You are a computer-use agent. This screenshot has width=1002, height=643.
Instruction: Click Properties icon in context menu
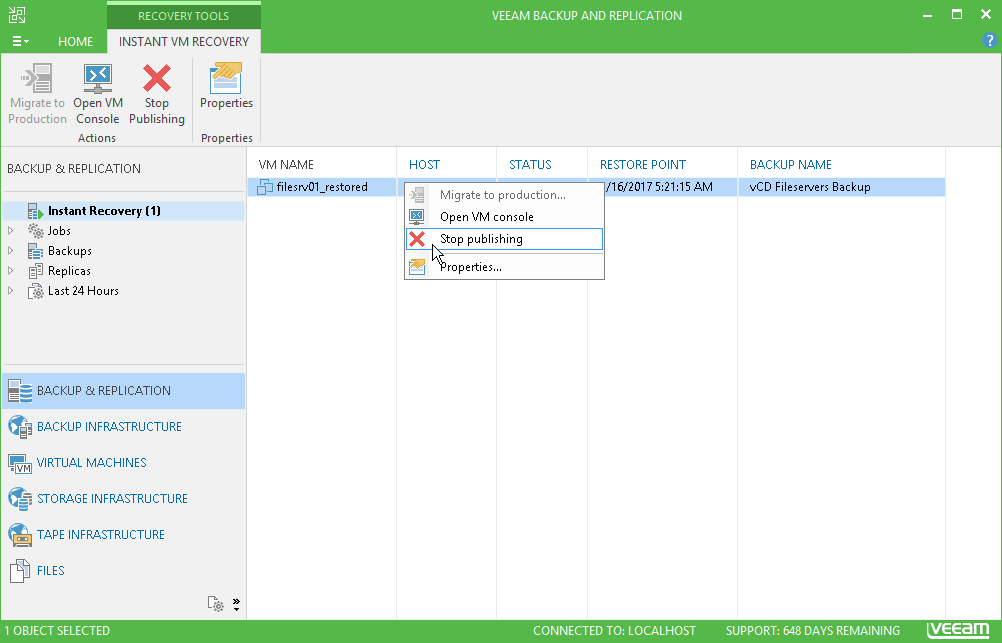pos(417,267)
